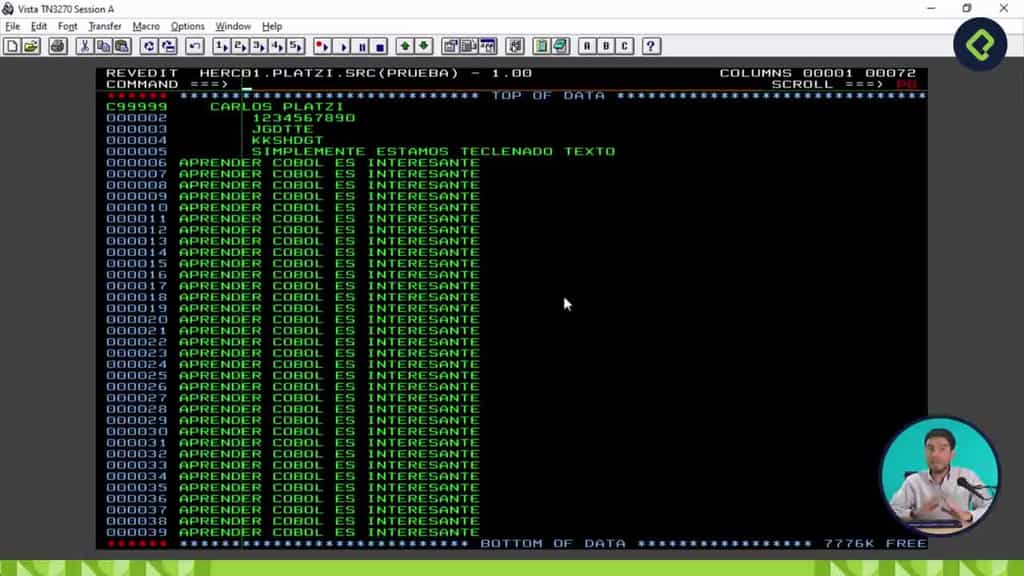Click line number 000006
1024x576 pixels.
click(136, 163)
